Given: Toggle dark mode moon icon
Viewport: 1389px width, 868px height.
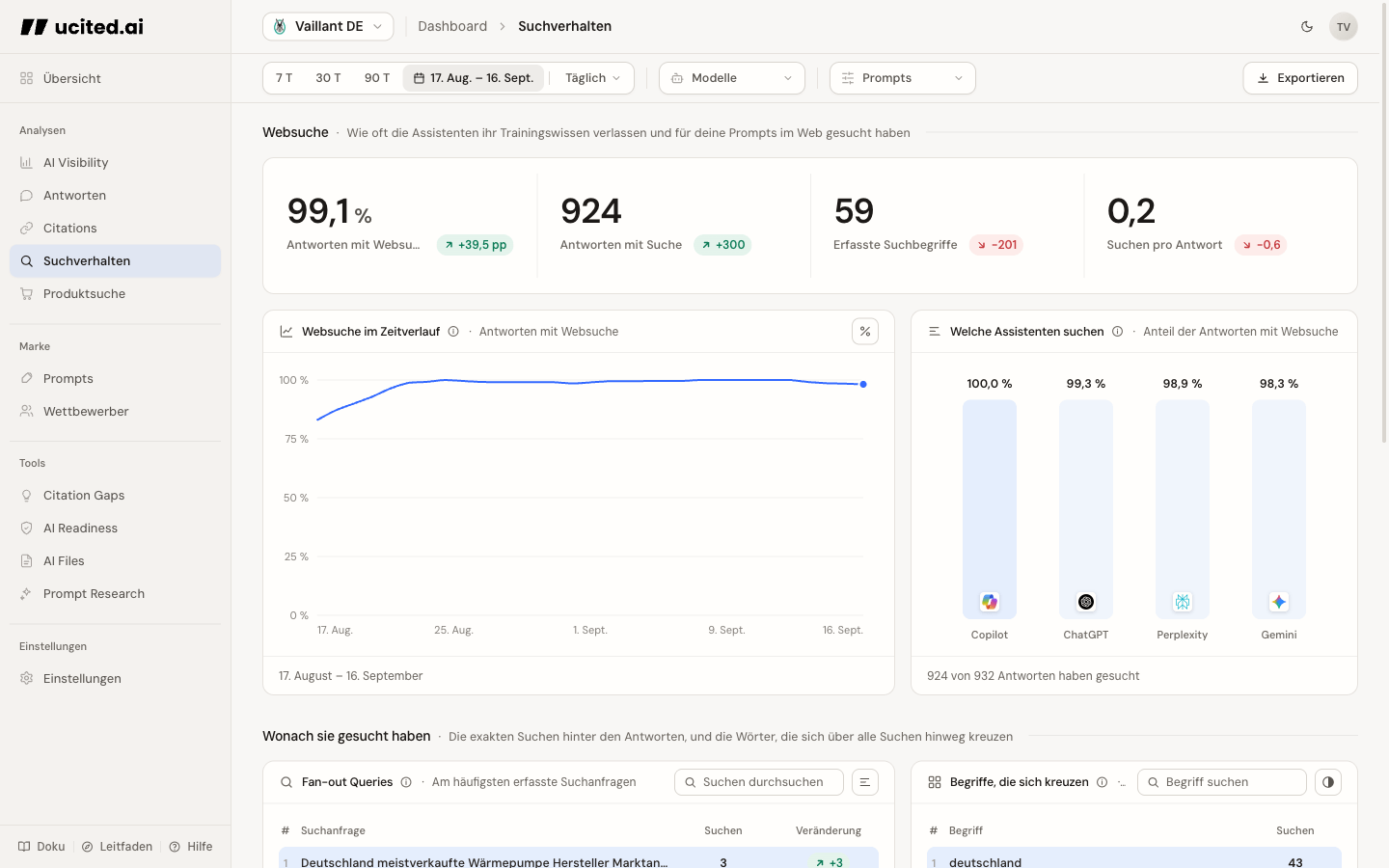Looking at the screenshot, I should (x=1307, y=26).
